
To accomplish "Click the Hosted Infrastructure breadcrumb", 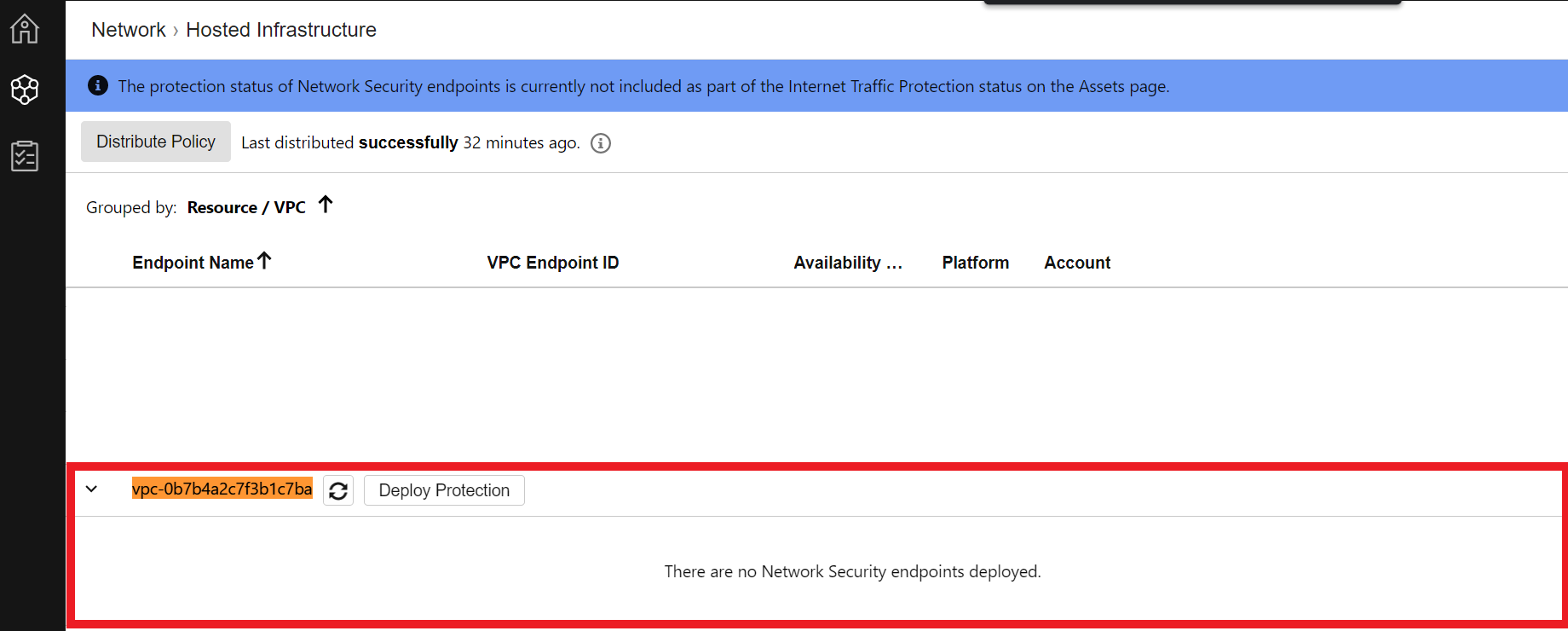I will pyautogui.click(x=281, y=30).
